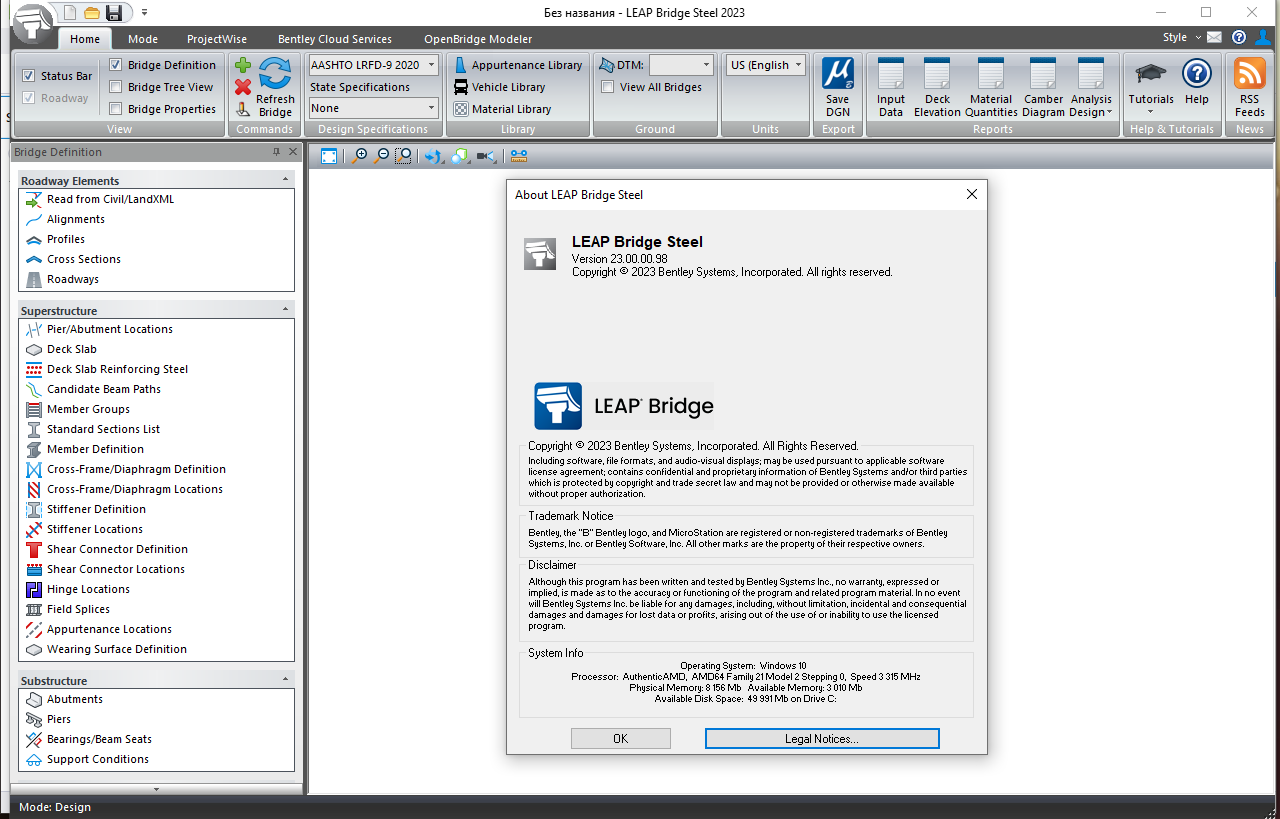This screenshot has width=1280, height=819.
Task: Open the OpenBridge Modeler tab
Action: (x=478, y=39)
